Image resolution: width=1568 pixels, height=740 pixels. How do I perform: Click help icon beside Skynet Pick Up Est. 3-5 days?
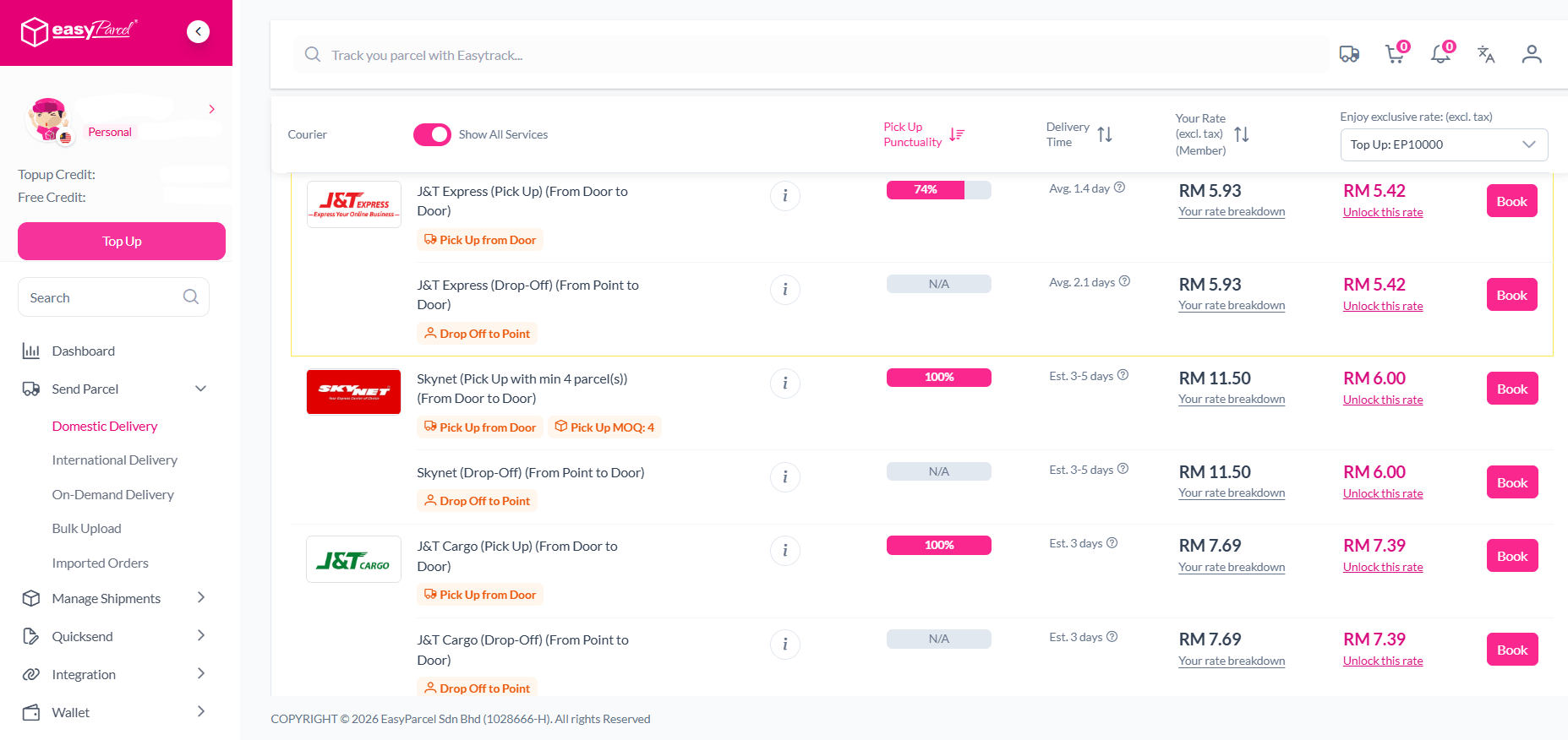pos(1123,375)
